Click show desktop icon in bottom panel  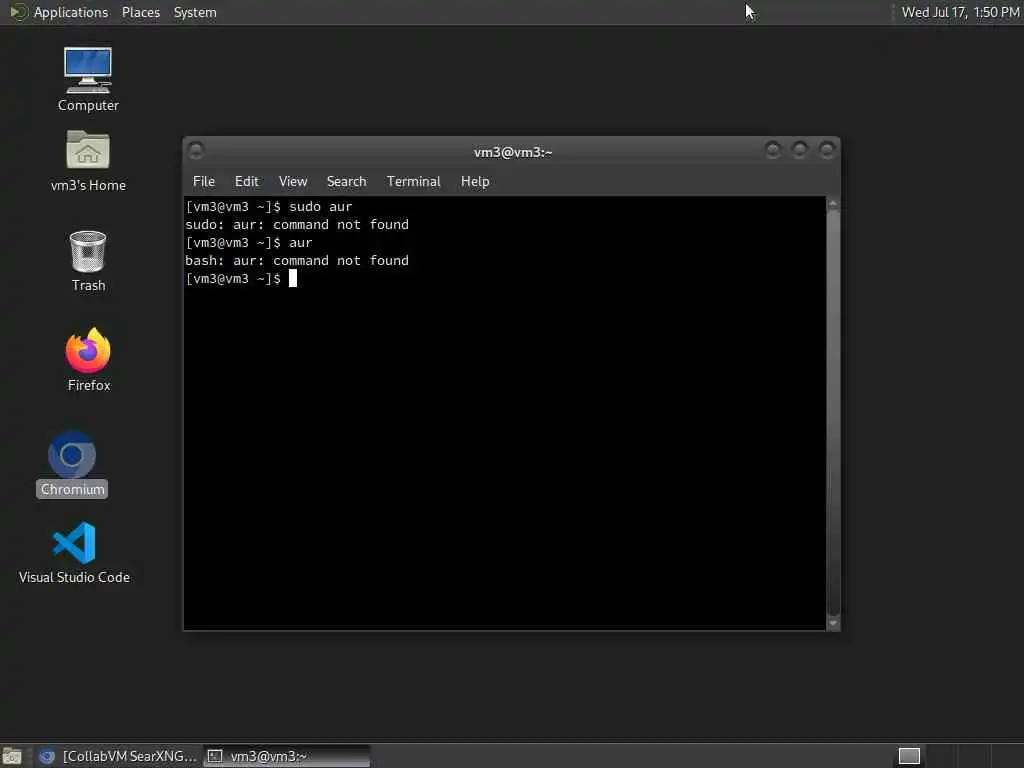(x=12, y=756)
